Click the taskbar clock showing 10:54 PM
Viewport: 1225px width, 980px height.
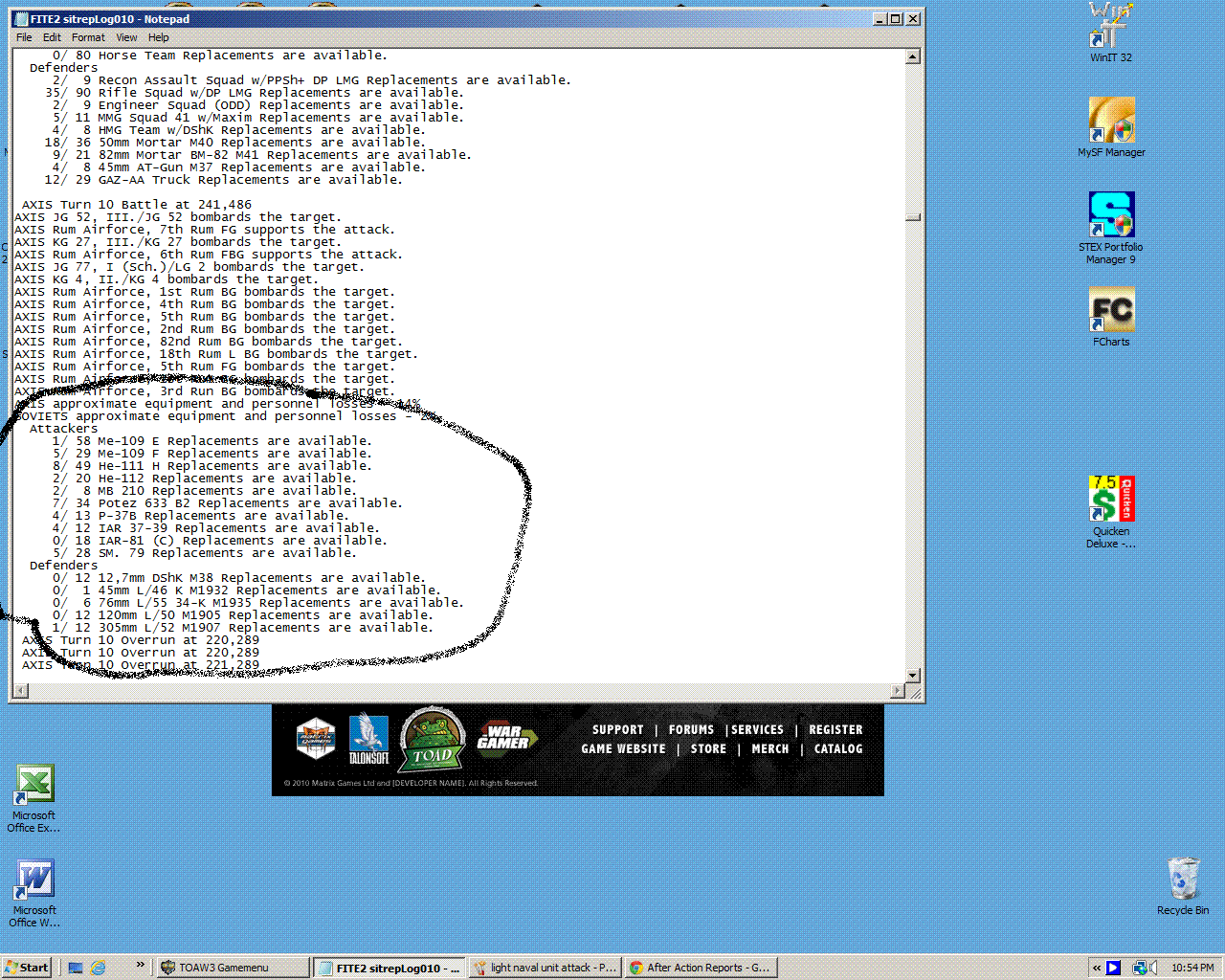1192,968
